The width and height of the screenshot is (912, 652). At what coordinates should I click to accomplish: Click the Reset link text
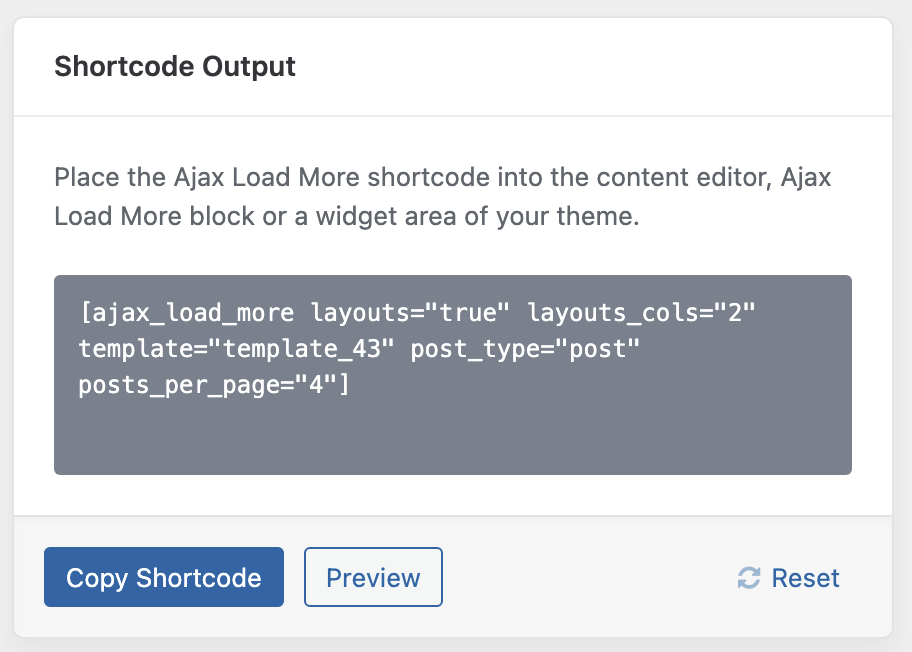(x=806, y=578)
